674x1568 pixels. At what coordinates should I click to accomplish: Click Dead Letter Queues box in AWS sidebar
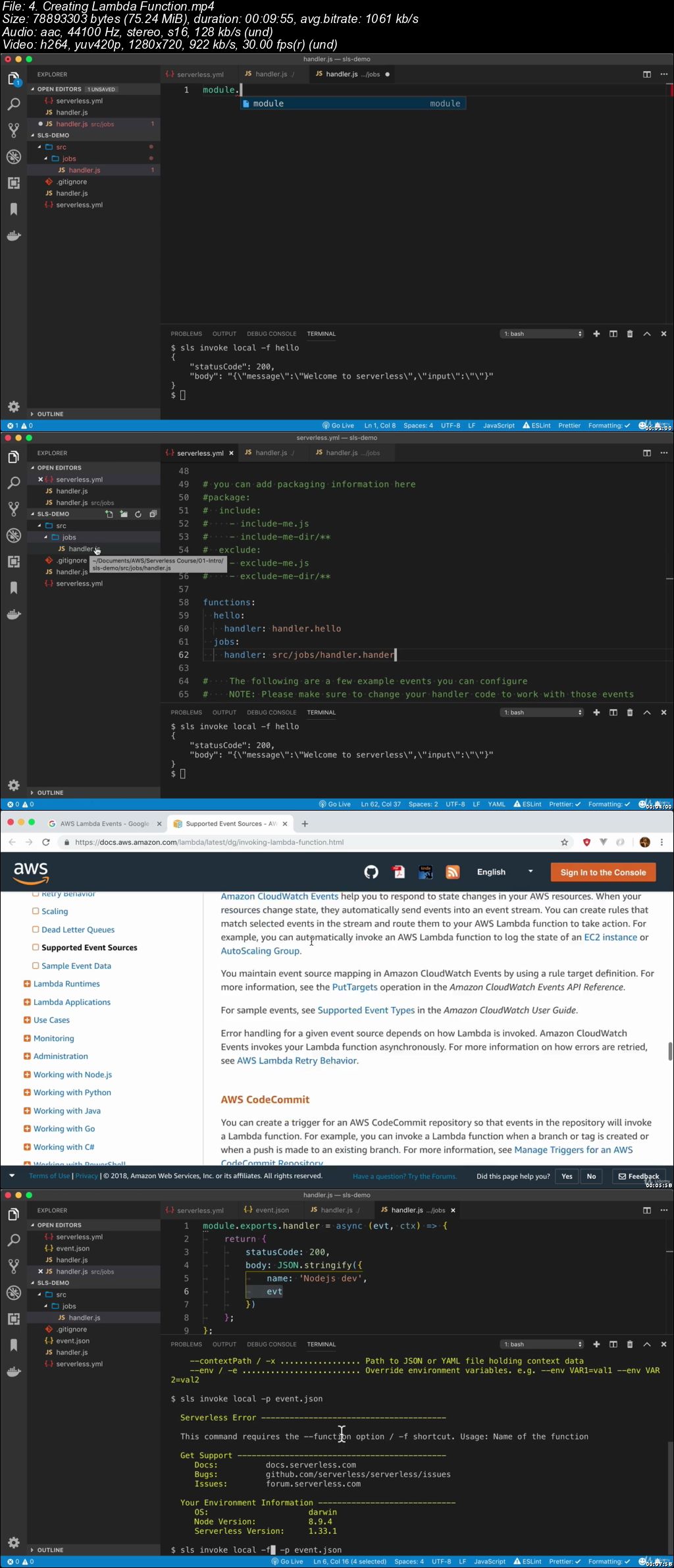(36, 929)
